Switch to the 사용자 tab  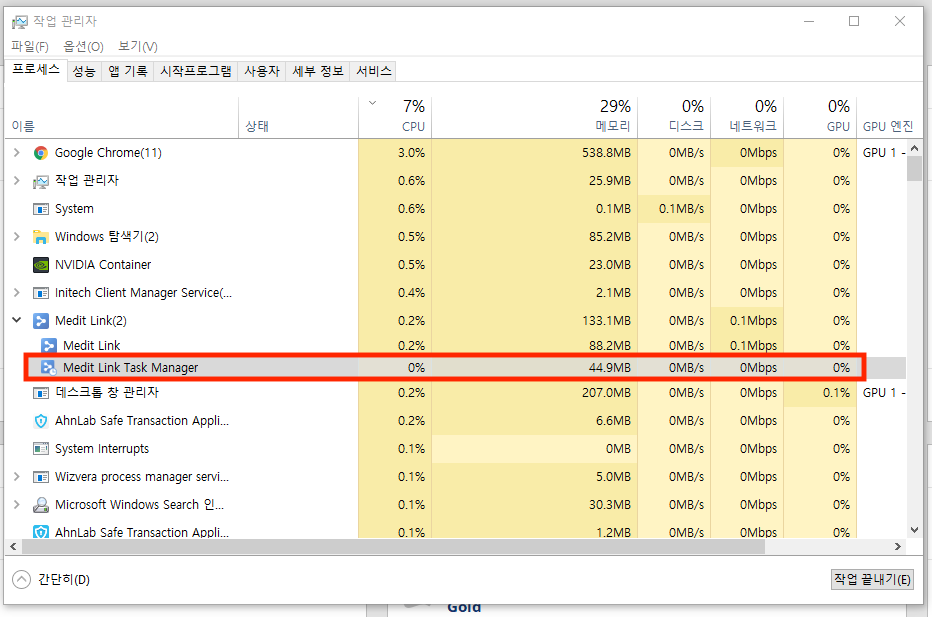pos(262,71)
